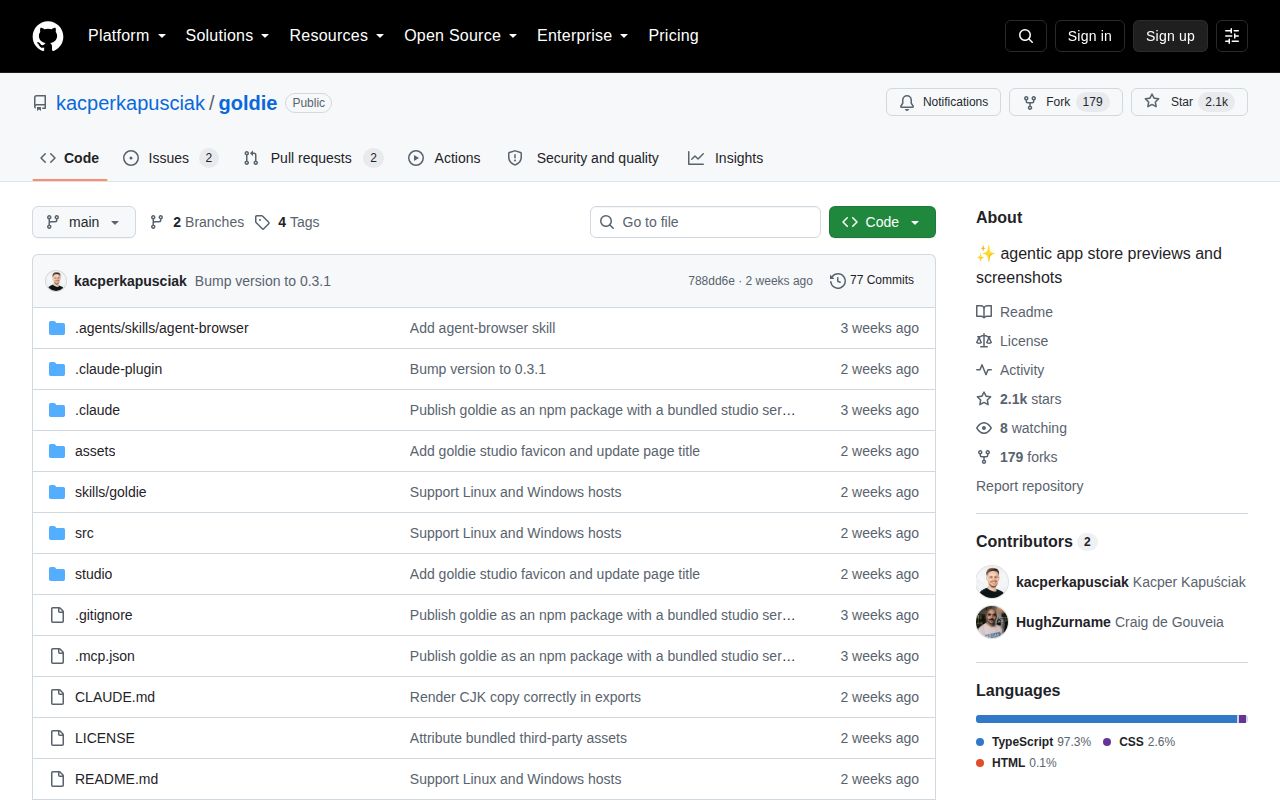This screenshot has height=800, width=1280.
Task: Open 'Attribute bundled third-party assets' commit
Action: click(518, 738)
